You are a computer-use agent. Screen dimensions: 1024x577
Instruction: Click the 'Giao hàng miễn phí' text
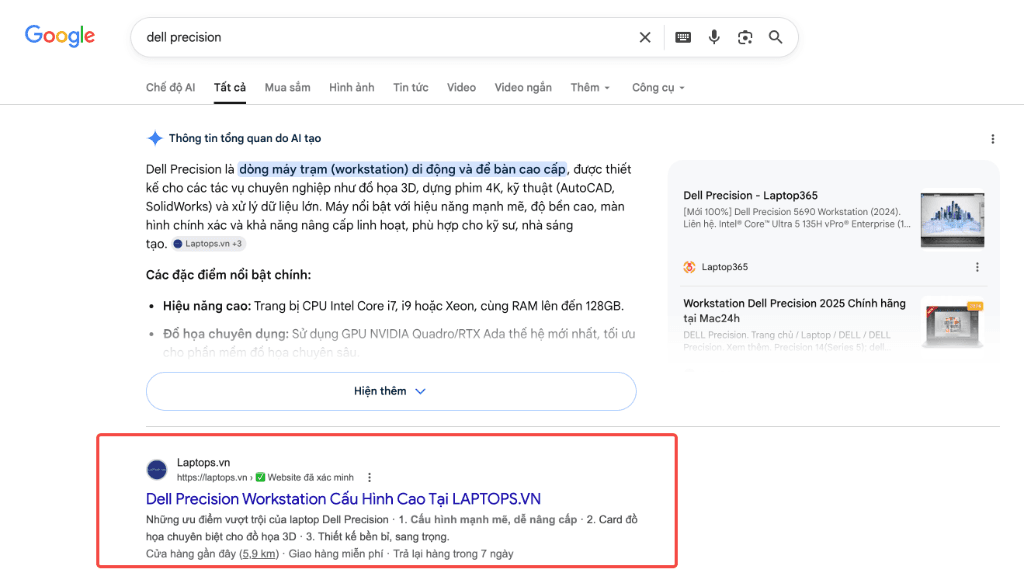(336, 554)
